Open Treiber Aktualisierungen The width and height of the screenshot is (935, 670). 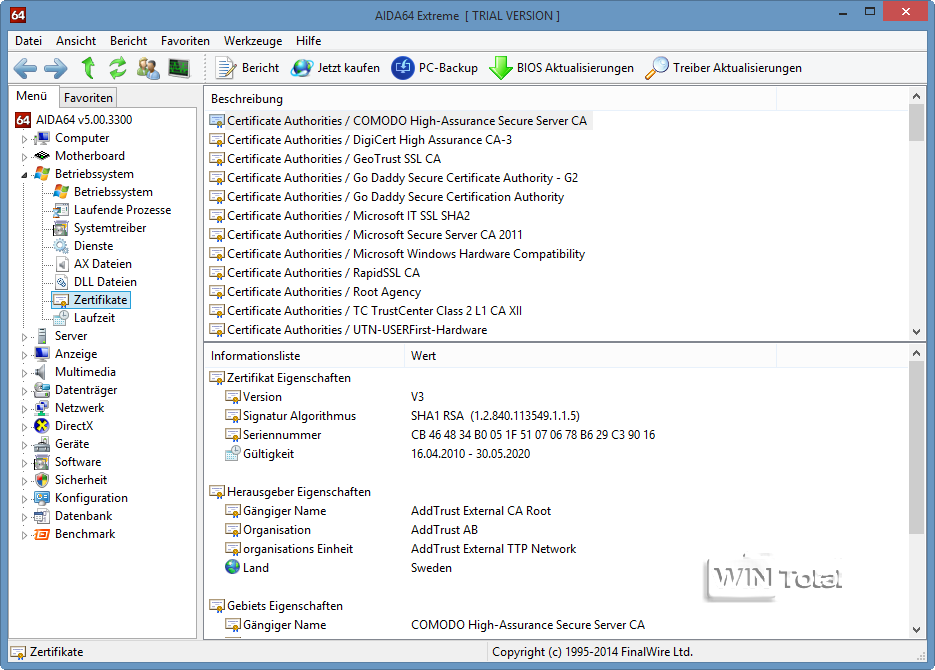723,68
